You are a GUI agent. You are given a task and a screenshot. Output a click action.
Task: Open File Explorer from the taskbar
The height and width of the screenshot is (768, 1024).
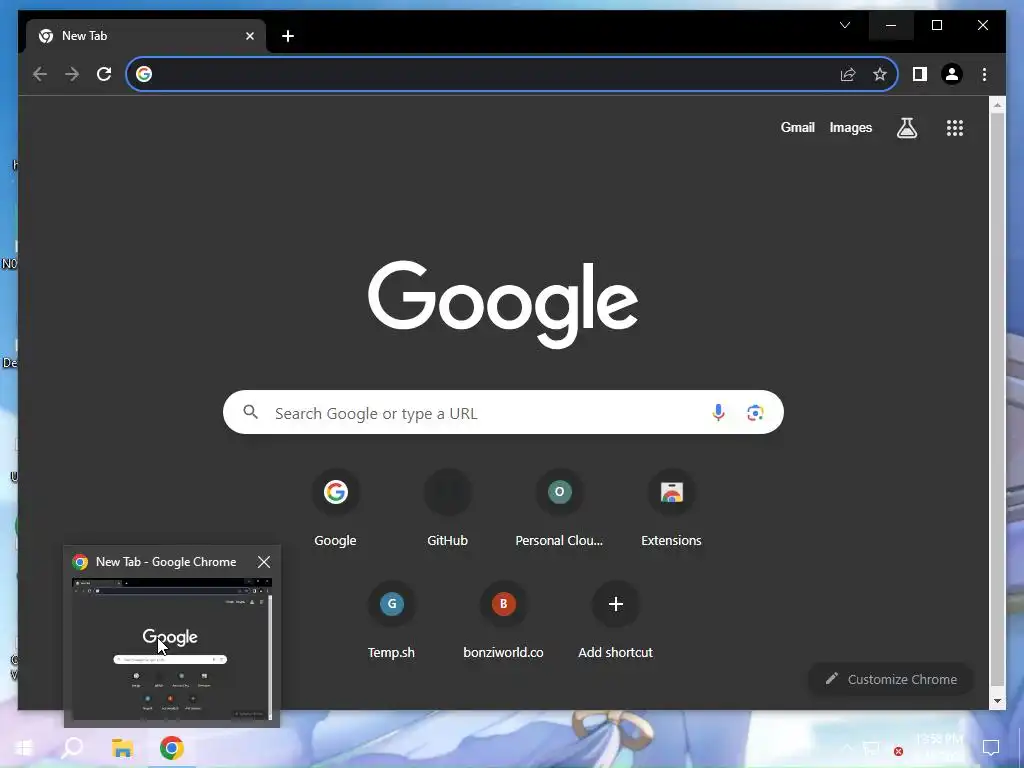point(122,748)
